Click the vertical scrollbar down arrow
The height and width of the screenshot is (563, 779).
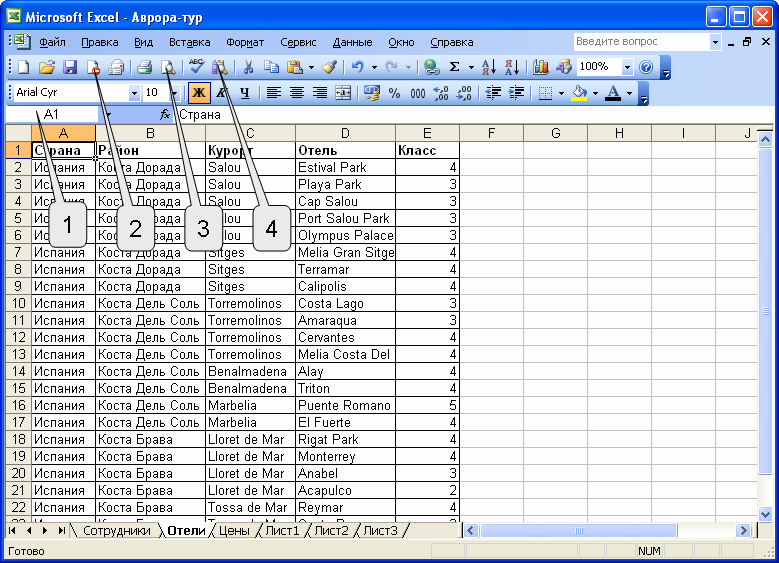click(x=765, y=514)
